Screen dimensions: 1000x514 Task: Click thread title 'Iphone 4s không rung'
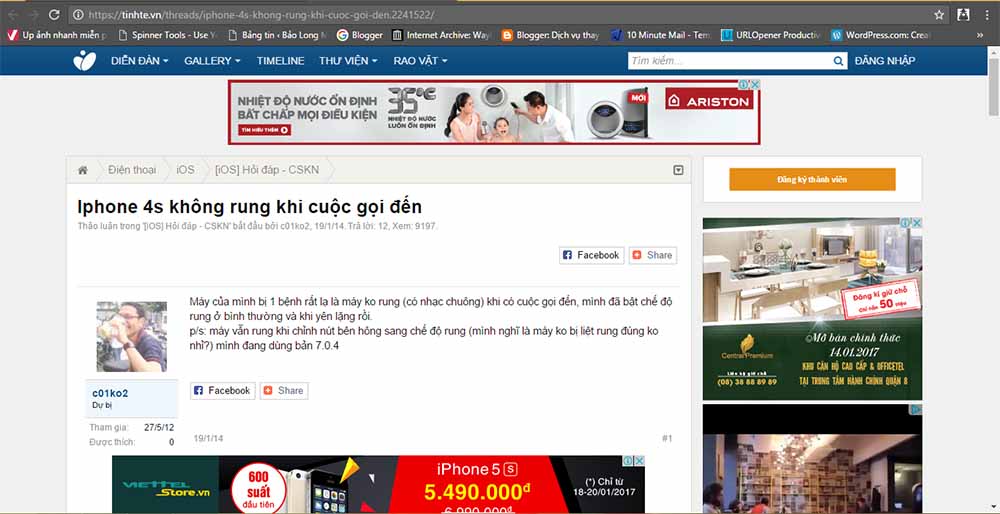click(250, 207)
